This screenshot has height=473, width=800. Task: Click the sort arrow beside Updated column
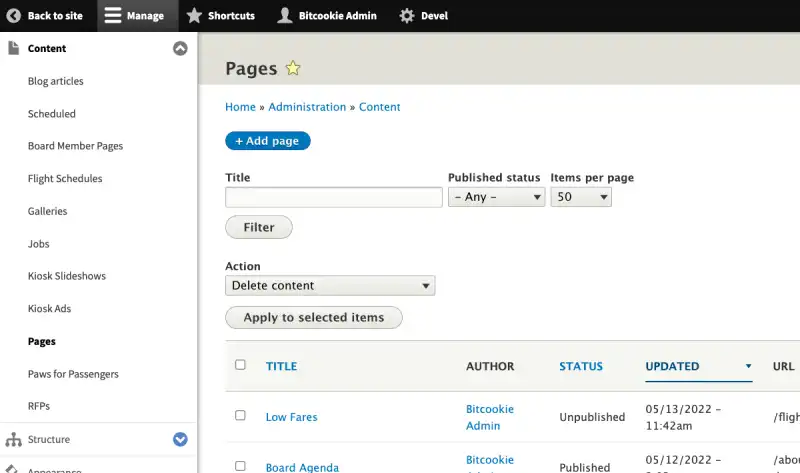point(748,366)
